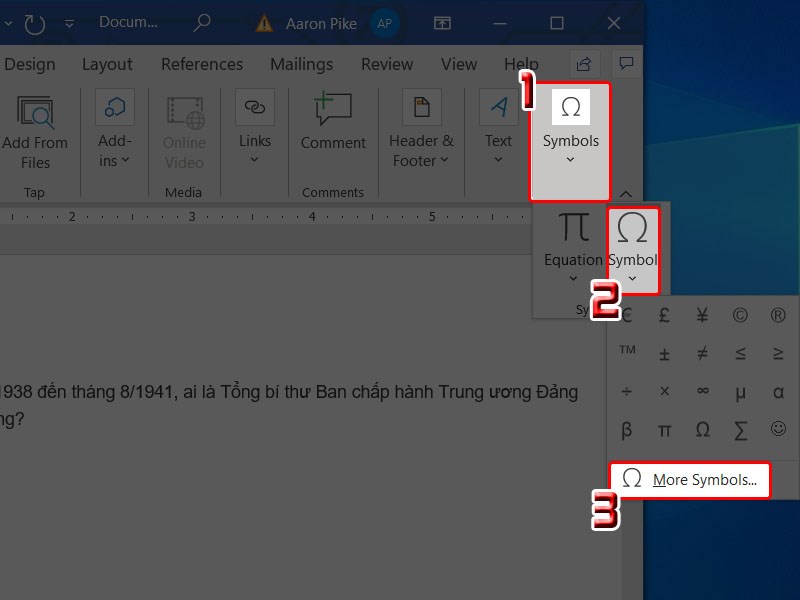Expand the Text group dropdown

coord(498,159)
